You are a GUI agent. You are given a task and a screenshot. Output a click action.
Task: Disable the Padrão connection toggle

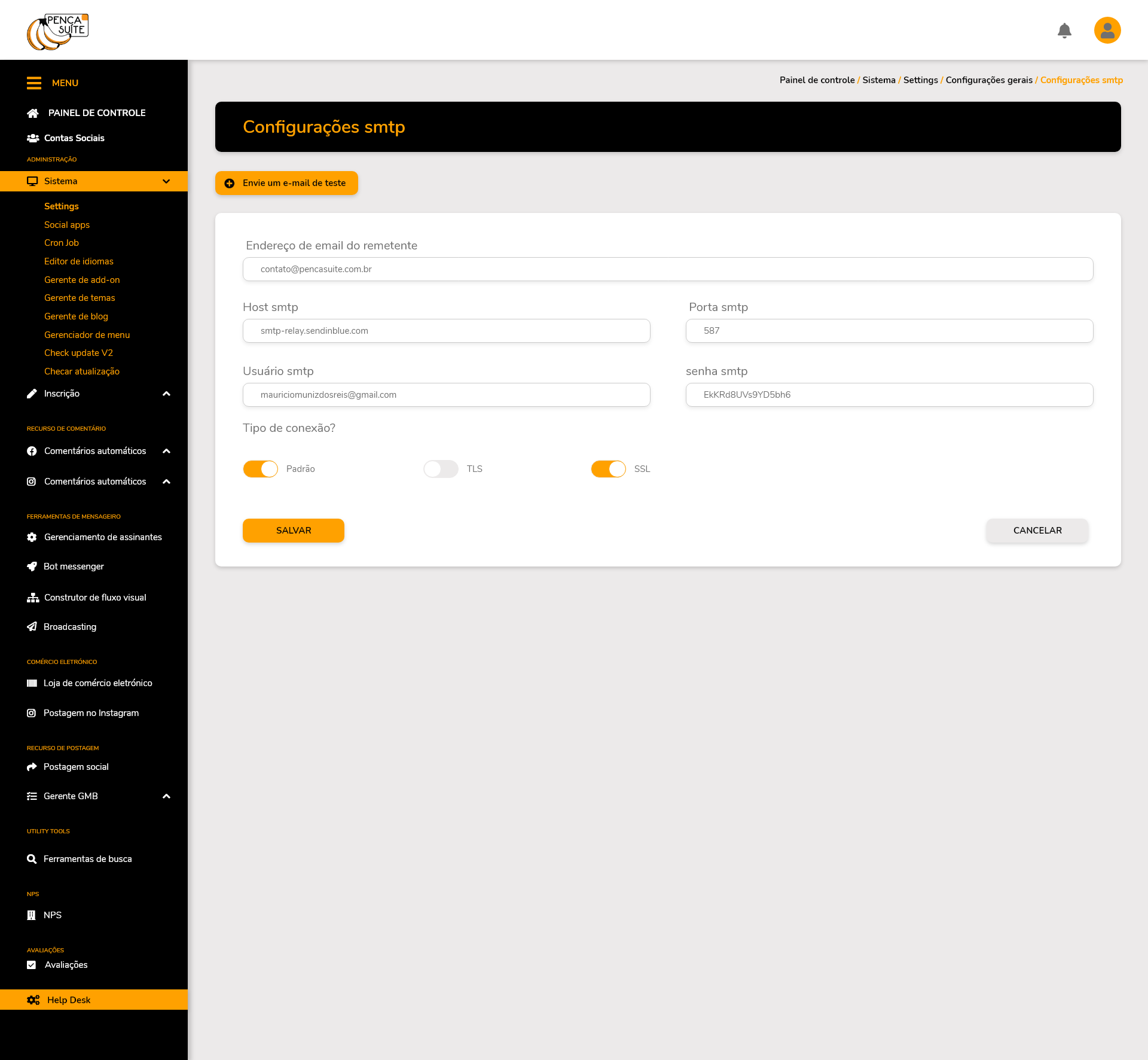261,469
